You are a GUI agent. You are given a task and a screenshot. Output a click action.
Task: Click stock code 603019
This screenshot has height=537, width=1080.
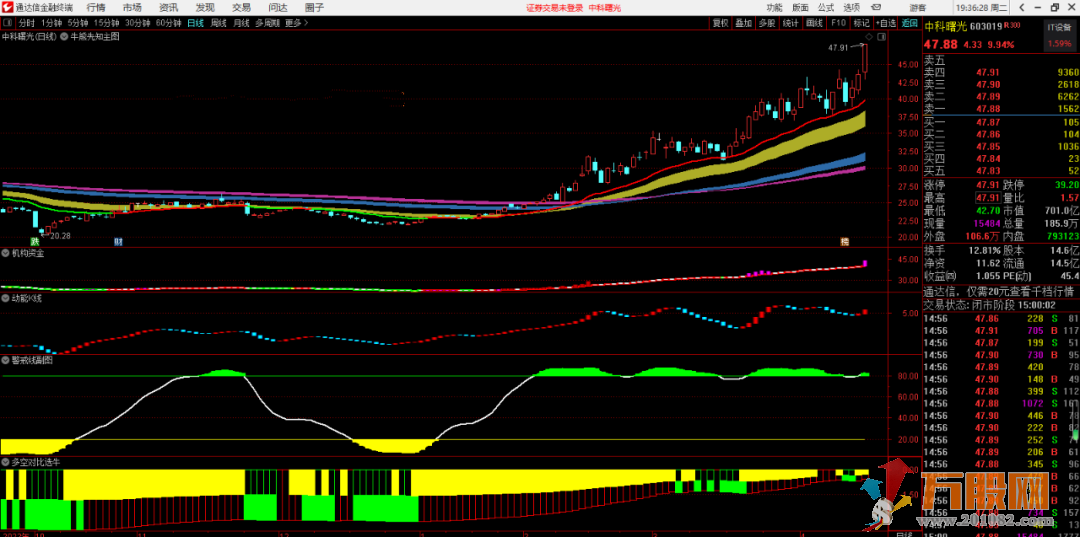click(986, 26)
